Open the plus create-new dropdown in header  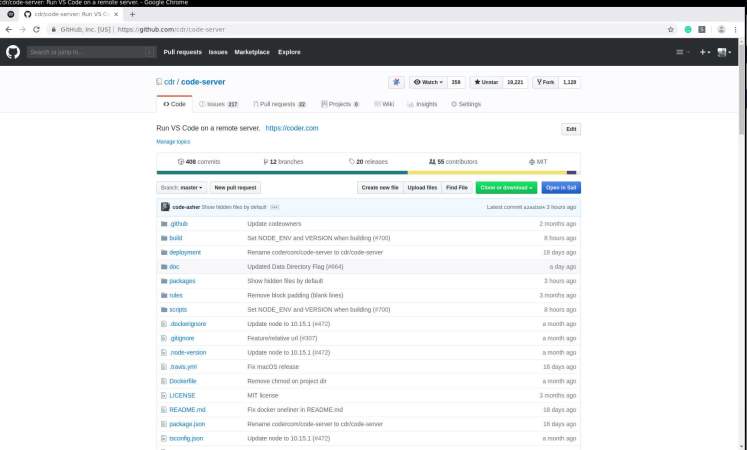(x=705, y=52)
